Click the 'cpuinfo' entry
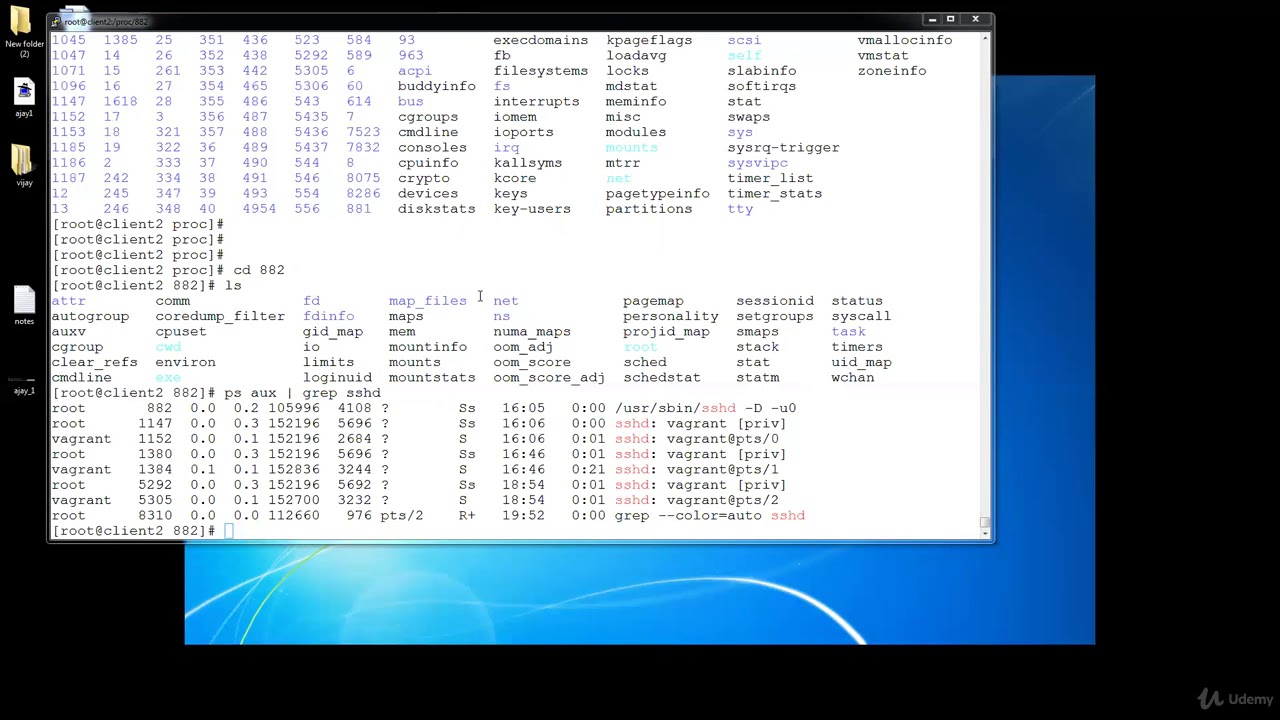The width and height of the screenshot is (1280, 720). 428,163
